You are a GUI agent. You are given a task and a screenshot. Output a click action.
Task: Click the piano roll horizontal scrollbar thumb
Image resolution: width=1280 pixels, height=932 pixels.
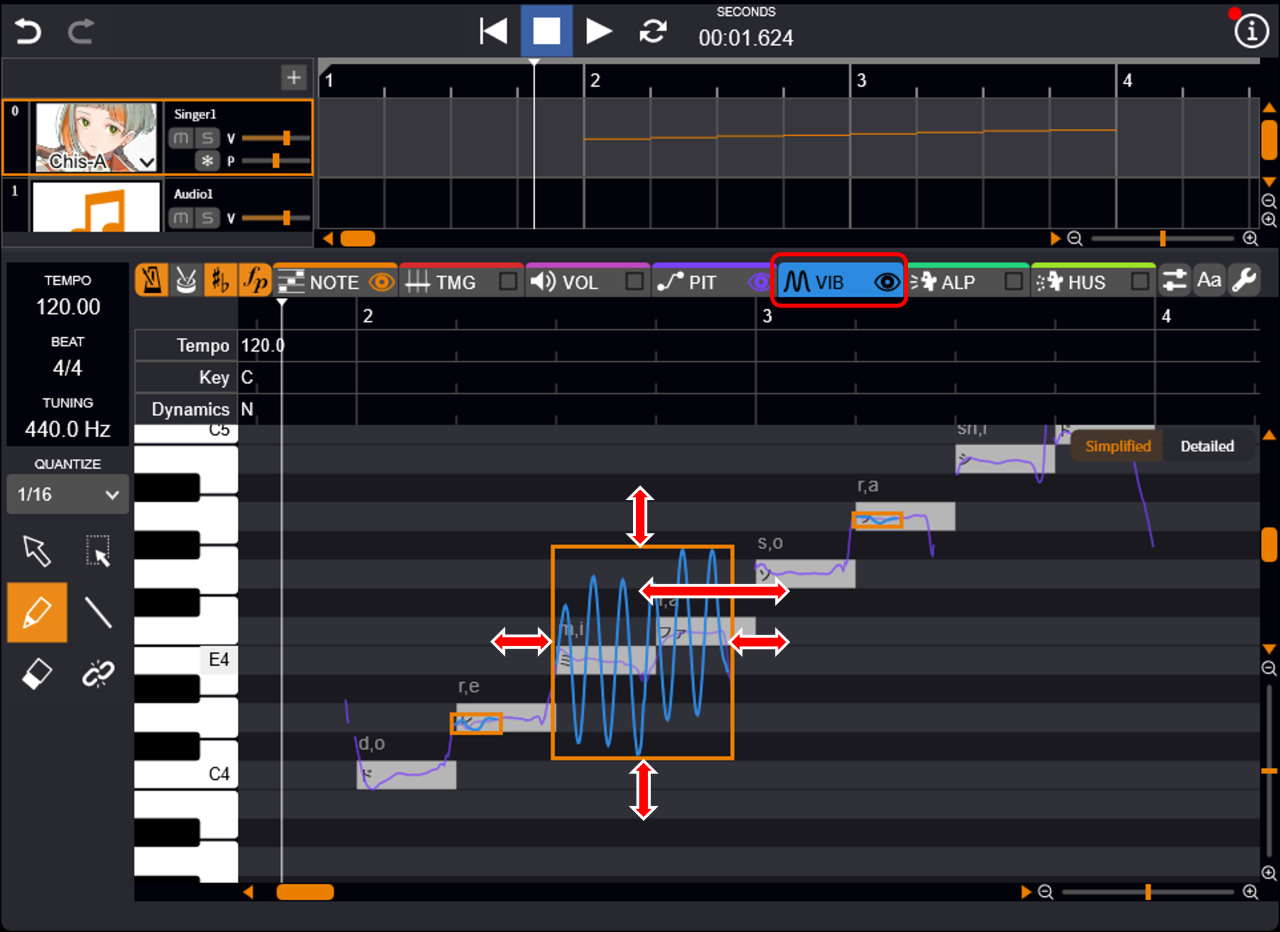click(305, 892)
